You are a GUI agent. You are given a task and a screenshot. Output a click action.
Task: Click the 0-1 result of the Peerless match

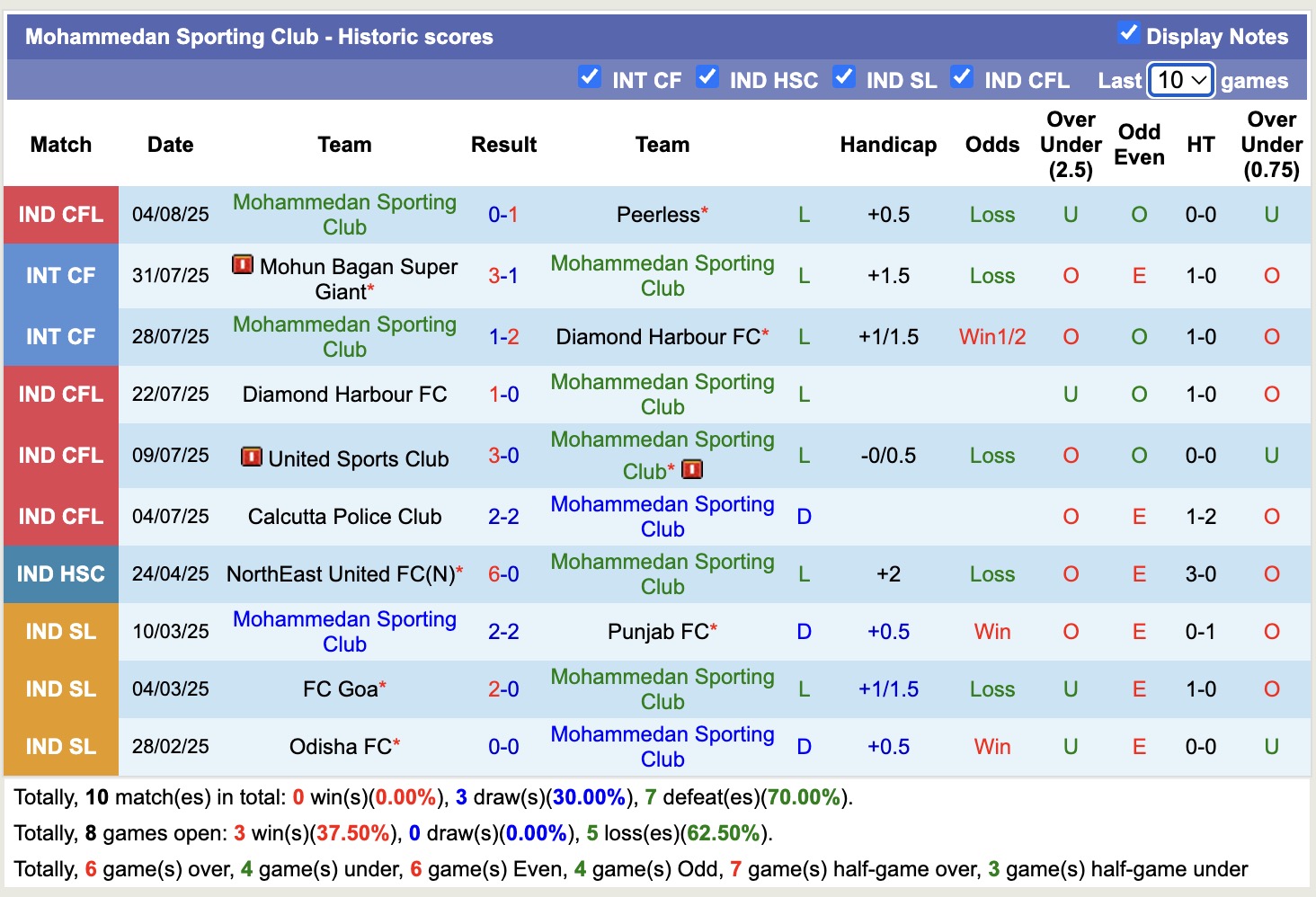(503, 215)
